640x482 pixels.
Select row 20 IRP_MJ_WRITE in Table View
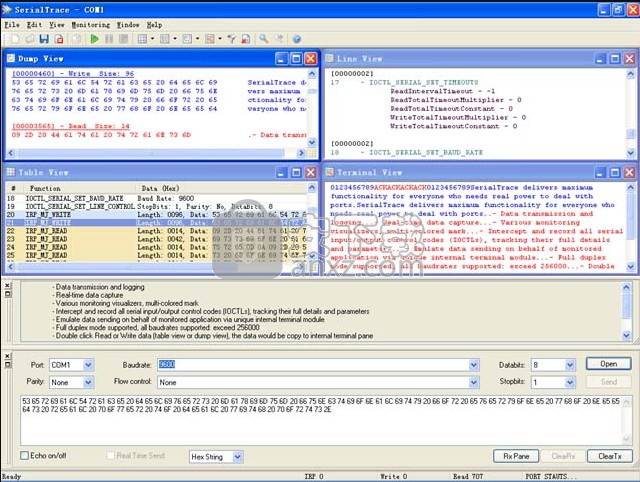[x=156, y=215]
